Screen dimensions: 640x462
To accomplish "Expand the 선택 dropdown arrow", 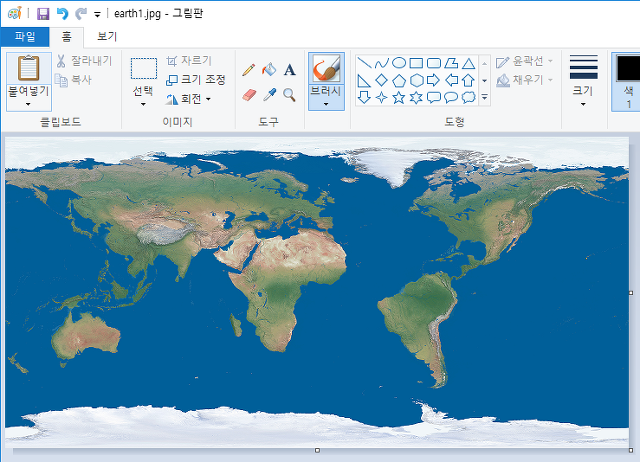I will click(x=143, y=104).
